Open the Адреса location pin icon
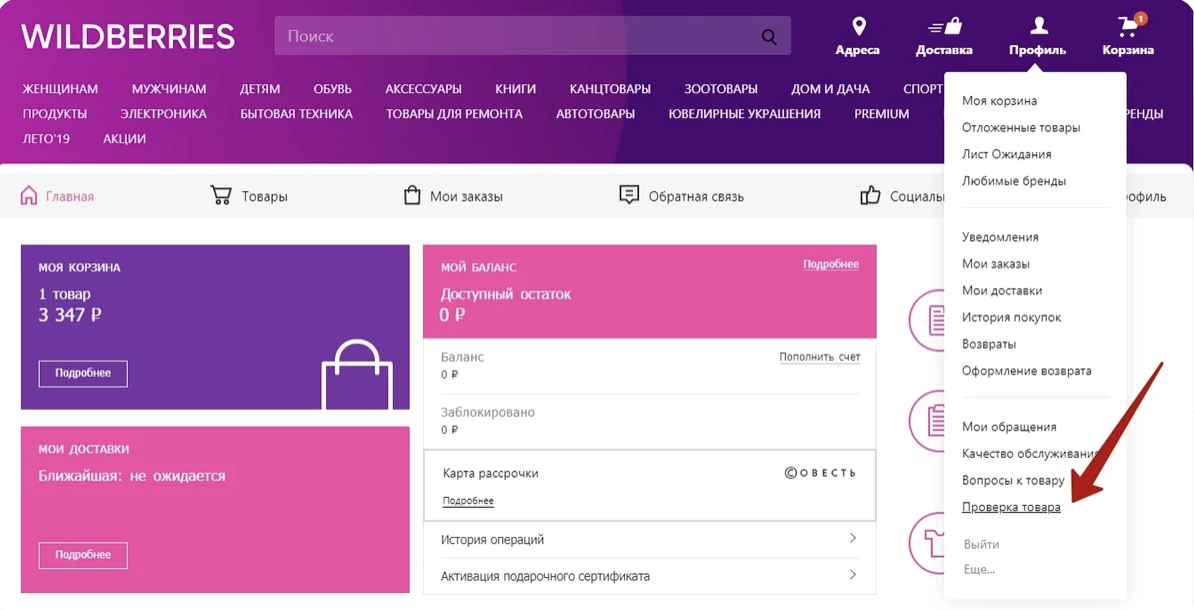The height and width of the screenshot is (610, 1194). (x=858, y=27)
